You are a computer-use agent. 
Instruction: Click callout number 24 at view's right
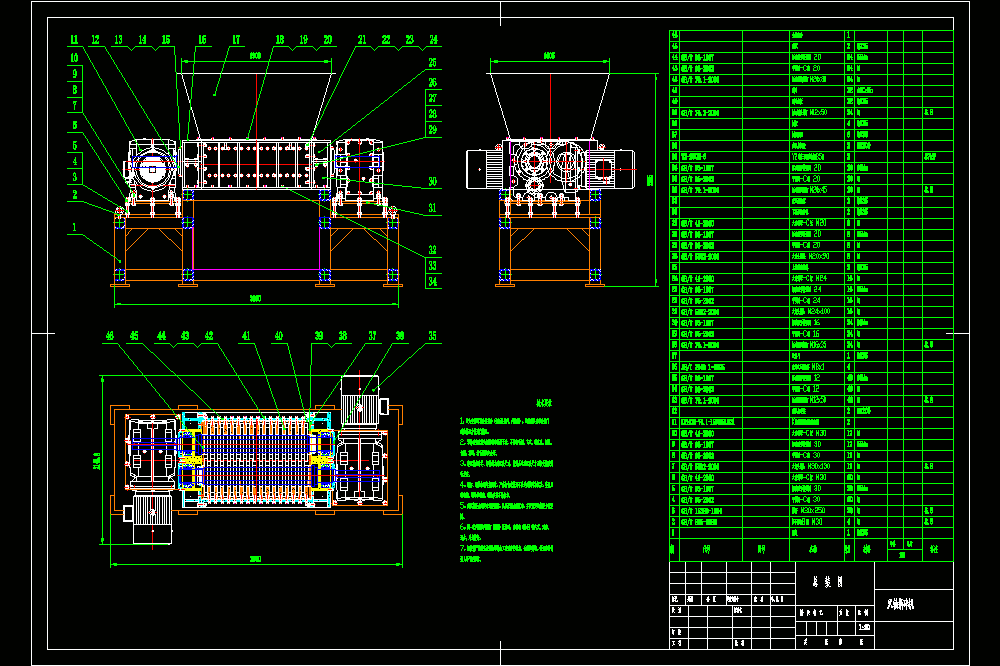434,40
